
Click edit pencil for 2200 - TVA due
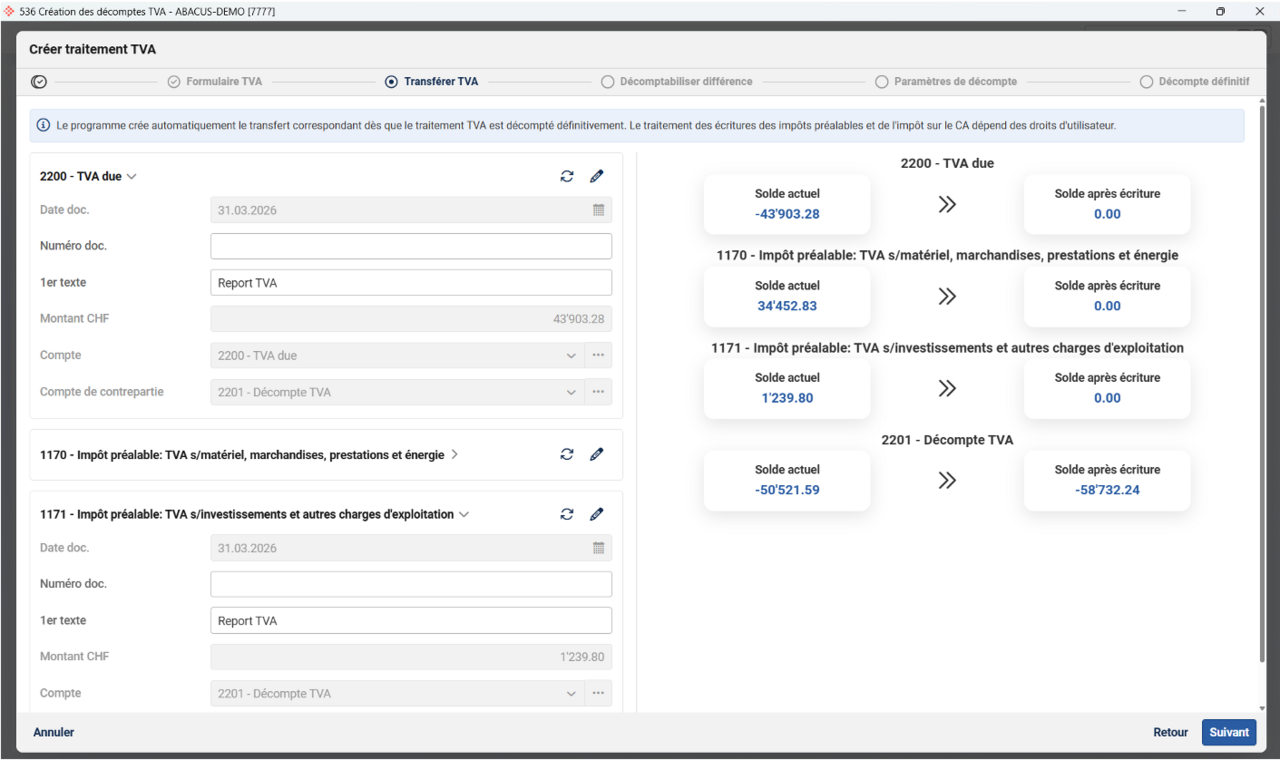tap(597, 176)
